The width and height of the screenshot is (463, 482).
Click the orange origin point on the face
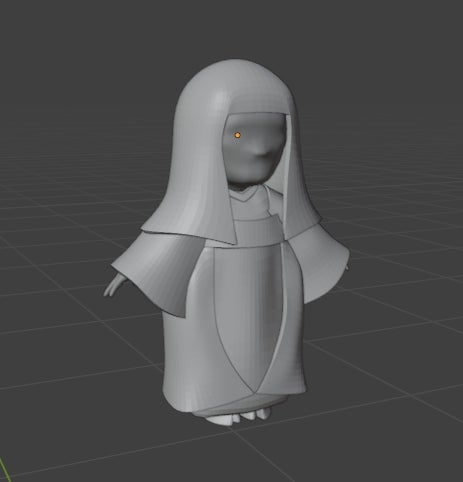click(x=237, y=135)
